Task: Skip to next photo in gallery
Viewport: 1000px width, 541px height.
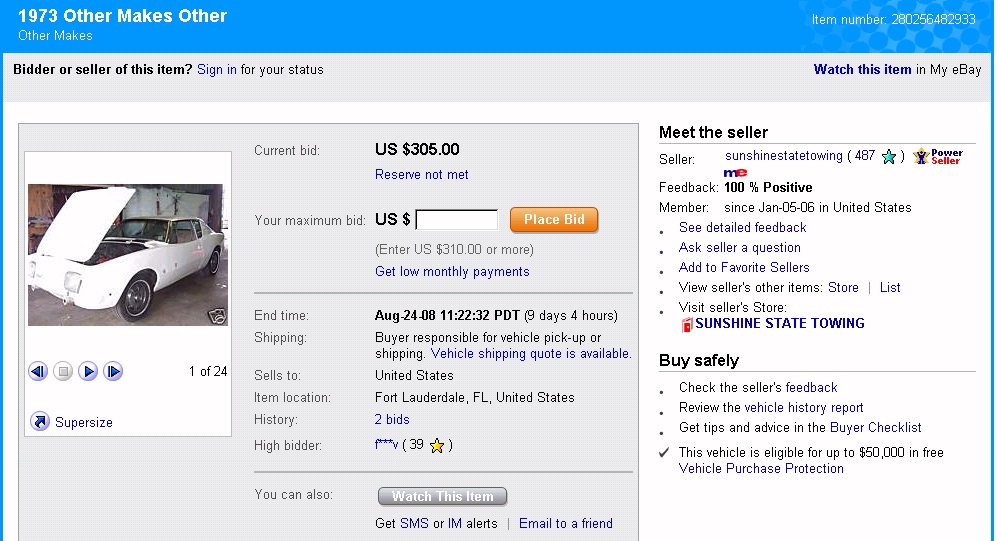Action: (113, 372)
